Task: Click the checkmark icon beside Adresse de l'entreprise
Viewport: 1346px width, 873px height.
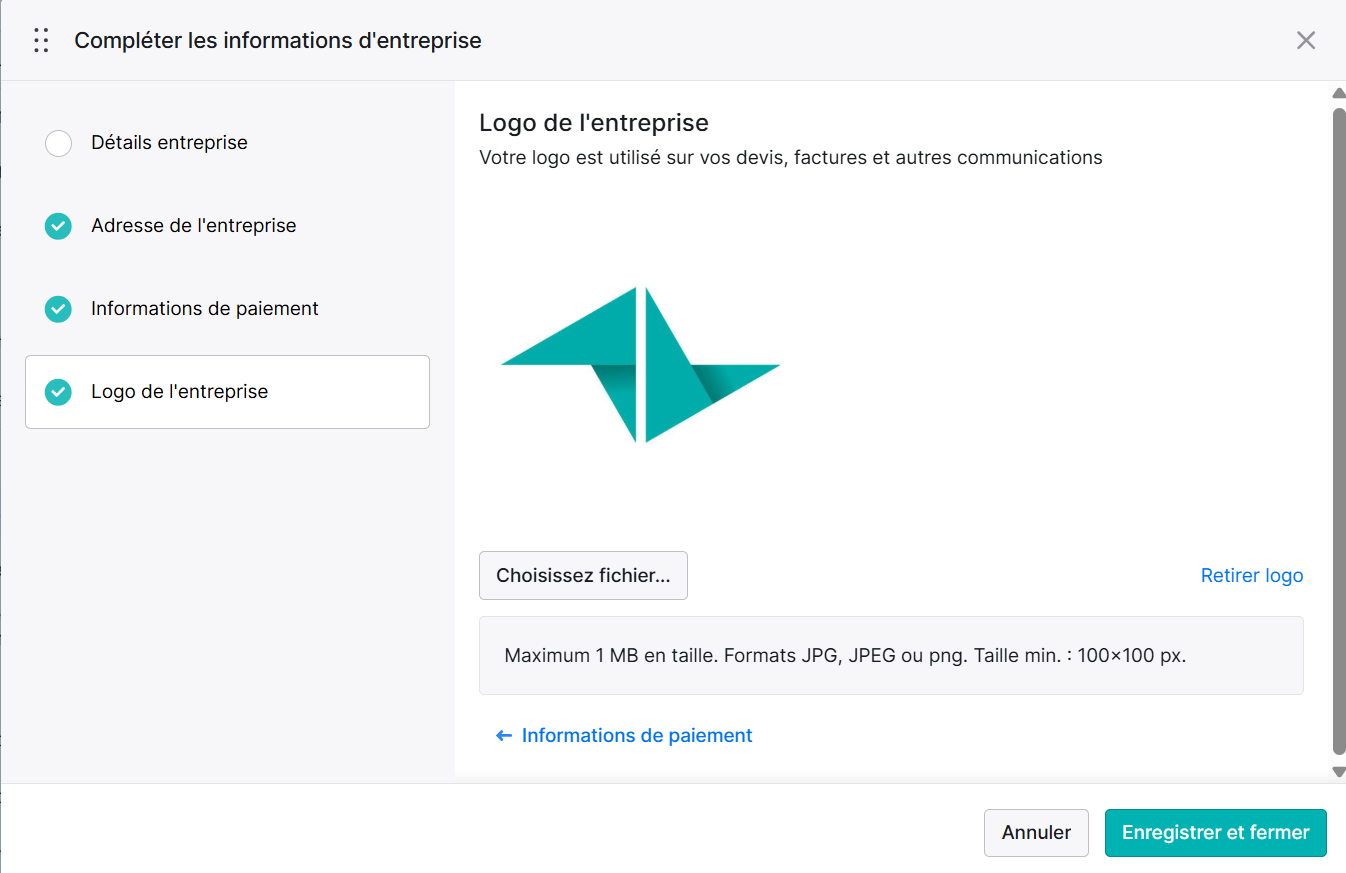Action: [x=58, y=226]
